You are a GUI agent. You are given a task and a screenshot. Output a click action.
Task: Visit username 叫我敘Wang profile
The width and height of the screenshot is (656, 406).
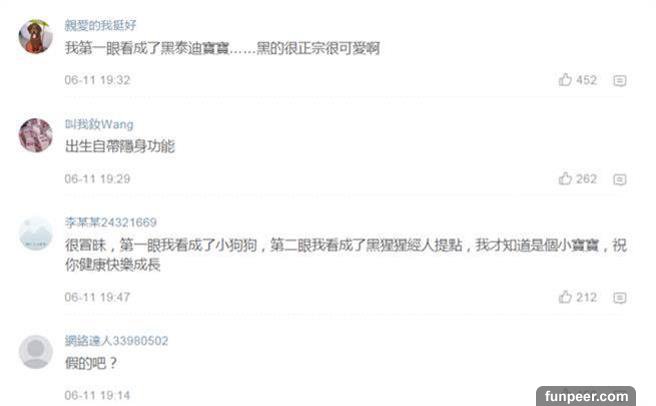pyautogui.click(x=99, y=124)
